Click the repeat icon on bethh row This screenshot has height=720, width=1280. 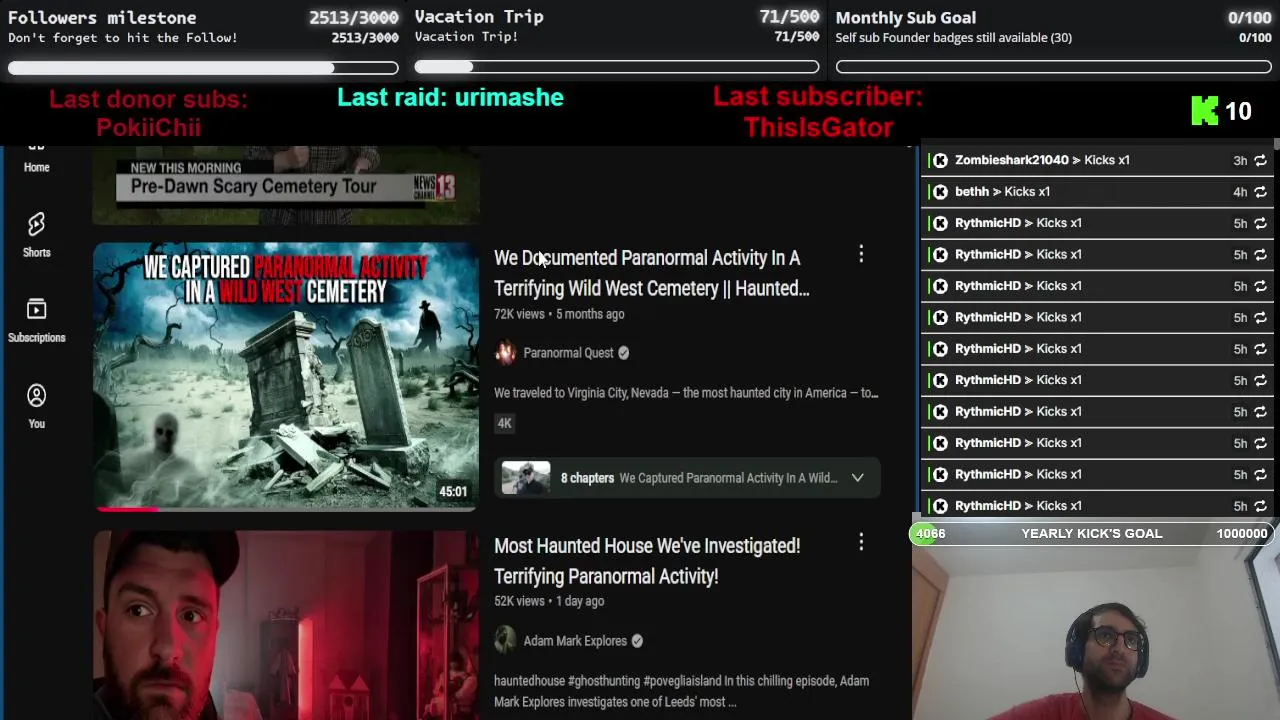(1260, 192)
